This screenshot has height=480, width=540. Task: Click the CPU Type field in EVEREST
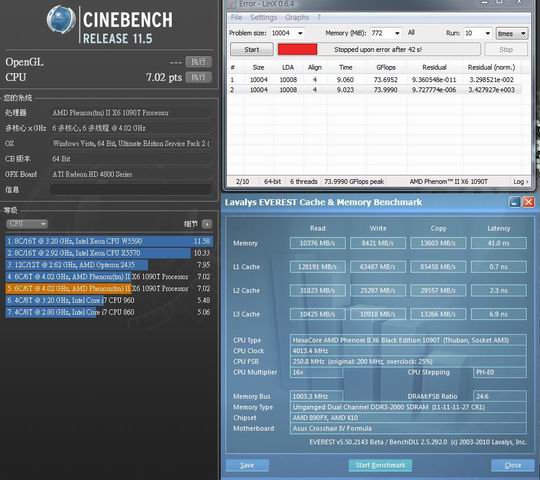click(408, 340)
